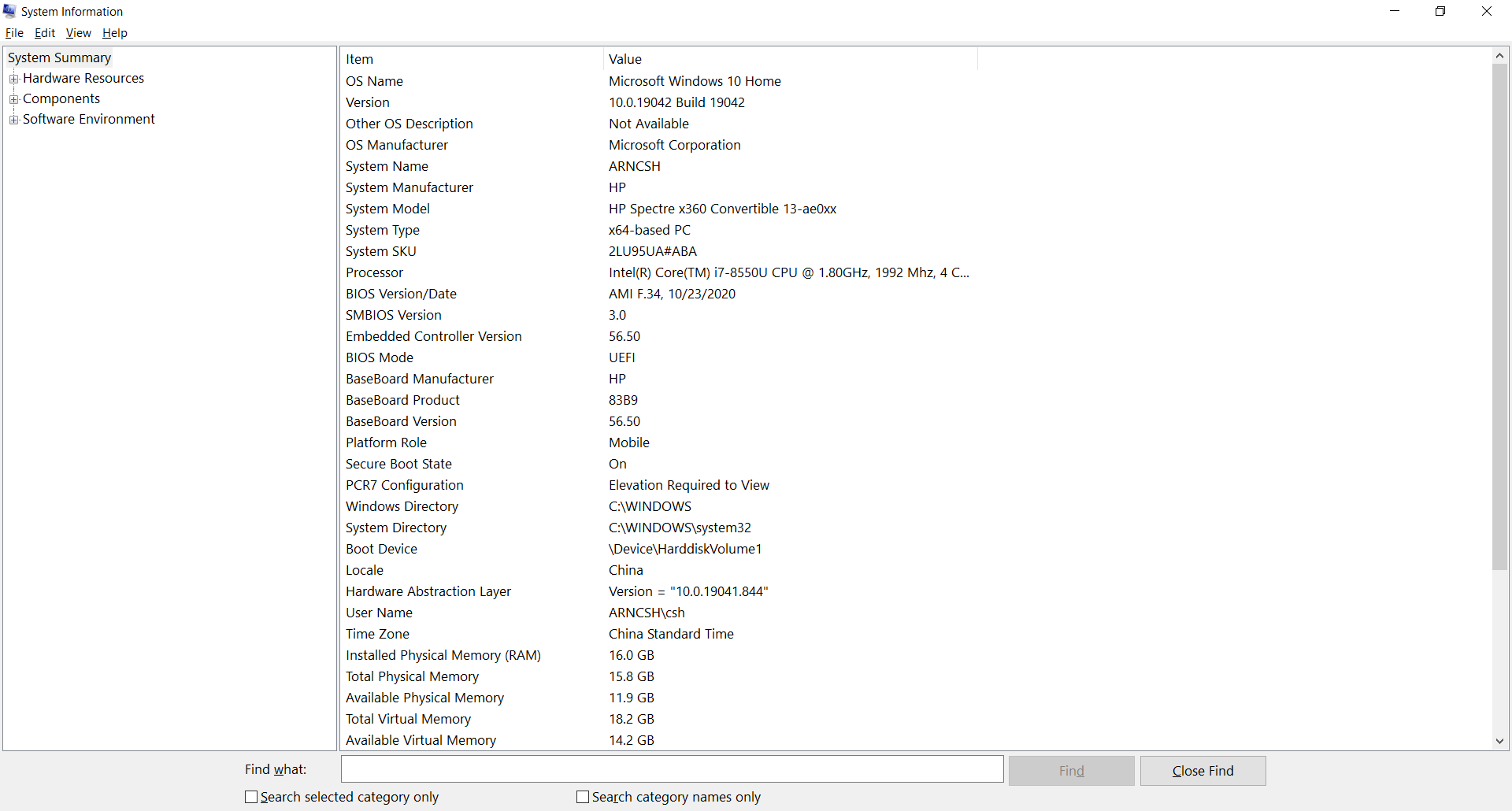Screen dimensions: 1512x811
Task: Select the Version row item
Action: coord(659,102)
